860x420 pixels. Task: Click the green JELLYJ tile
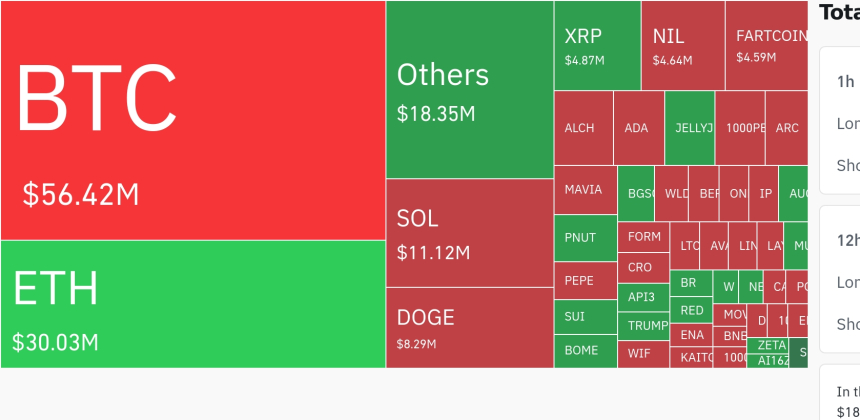(x=690, y=128)
